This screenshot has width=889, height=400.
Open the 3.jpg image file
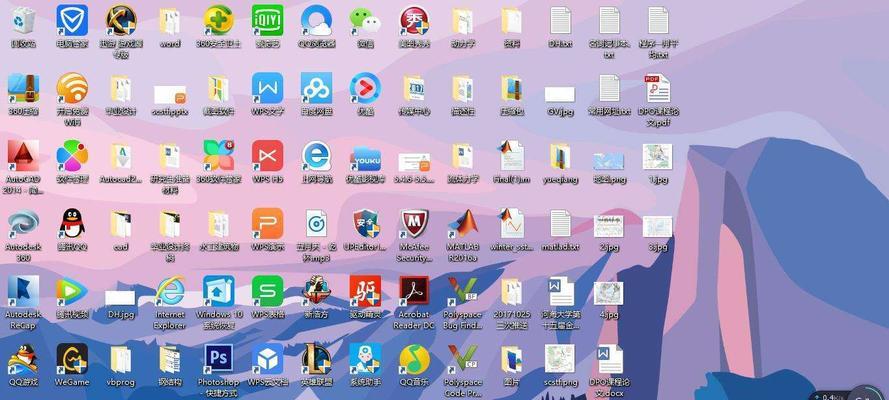[x=658, y=227]
